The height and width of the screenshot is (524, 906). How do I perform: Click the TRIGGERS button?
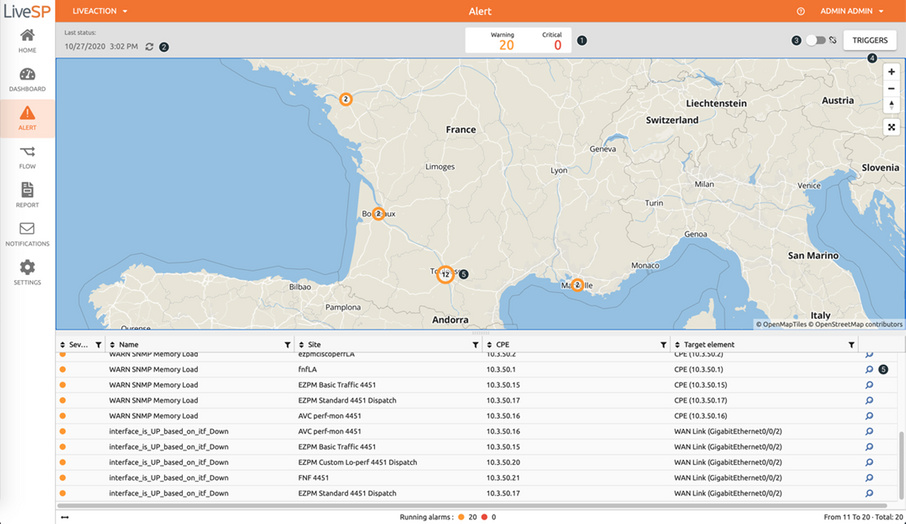coord(870,40)
